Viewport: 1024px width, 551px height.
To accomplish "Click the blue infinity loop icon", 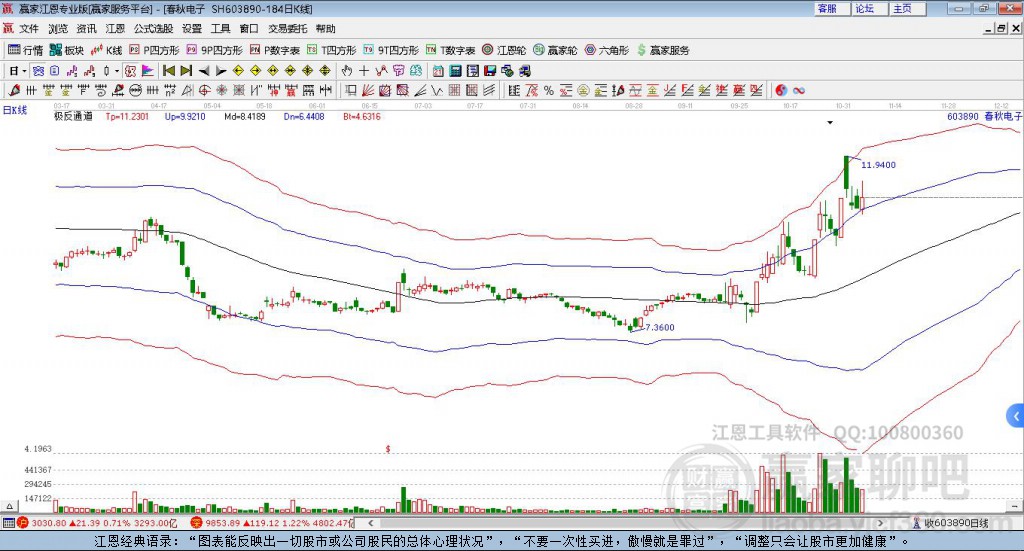I will 799,91.
